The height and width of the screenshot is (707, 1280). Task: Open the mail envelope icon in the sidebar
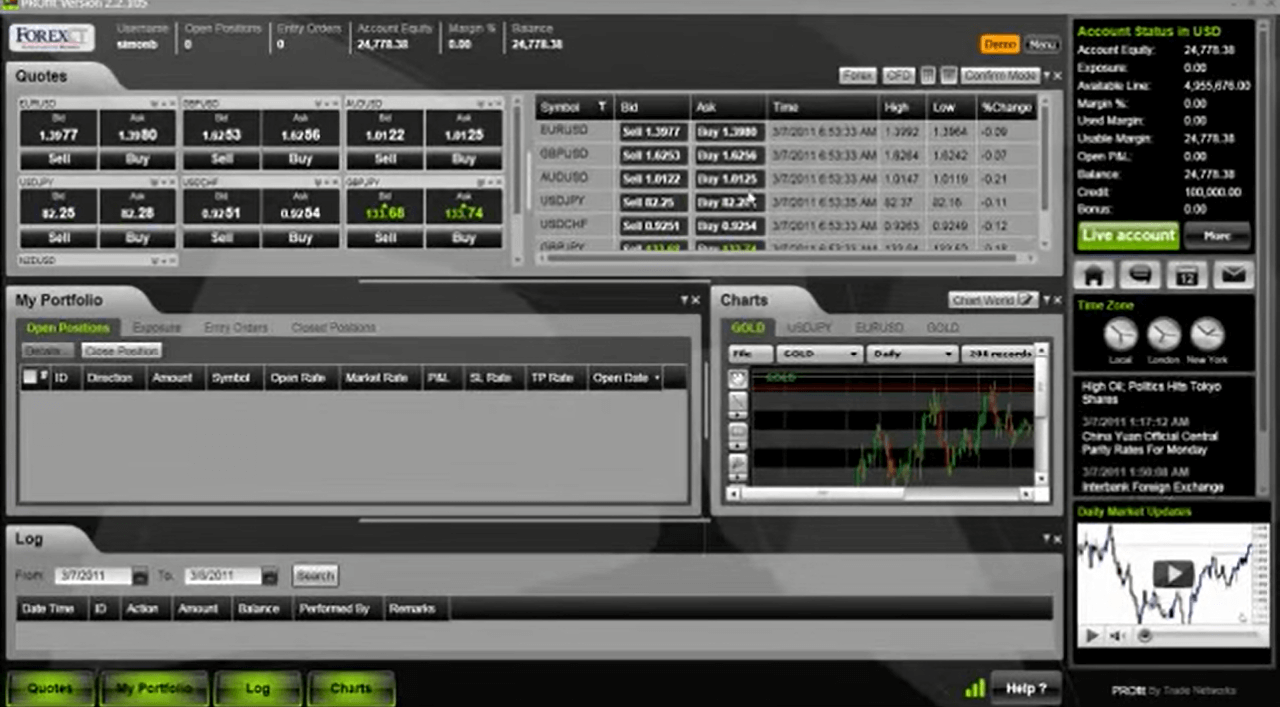(1233, 275)
